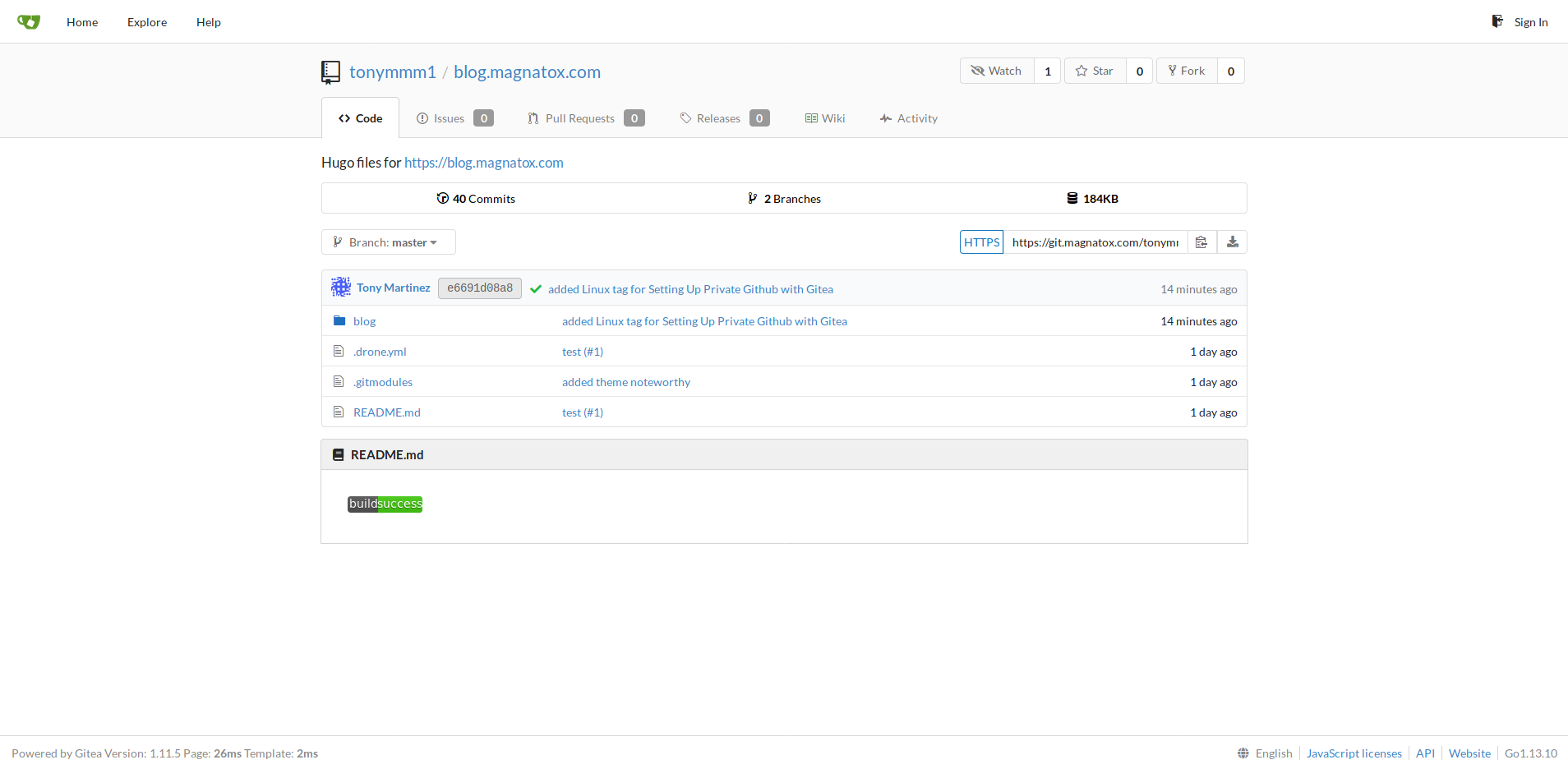Click the Gitea logo icon
This screenshot has width=1568, height=769.
(x=29, y=22)
